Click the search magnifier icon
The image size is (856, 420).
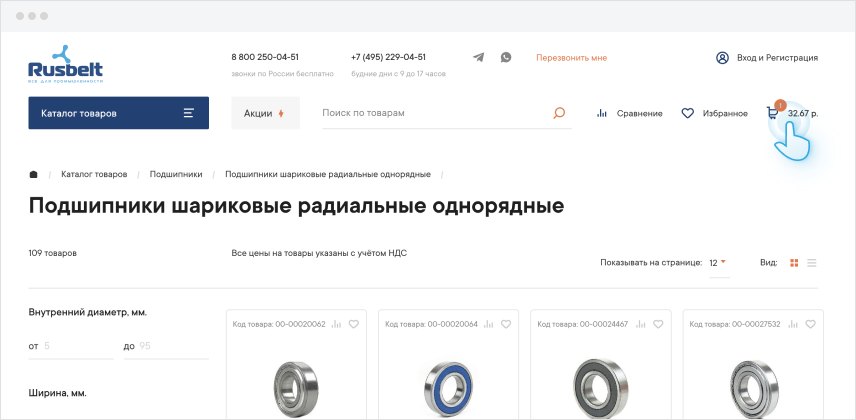[559, 113]
